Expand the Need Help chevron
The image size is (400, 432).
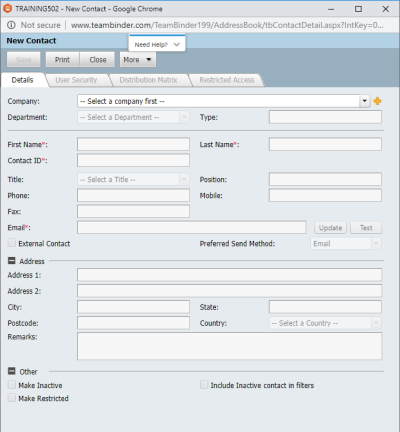(x=176, y=45)
